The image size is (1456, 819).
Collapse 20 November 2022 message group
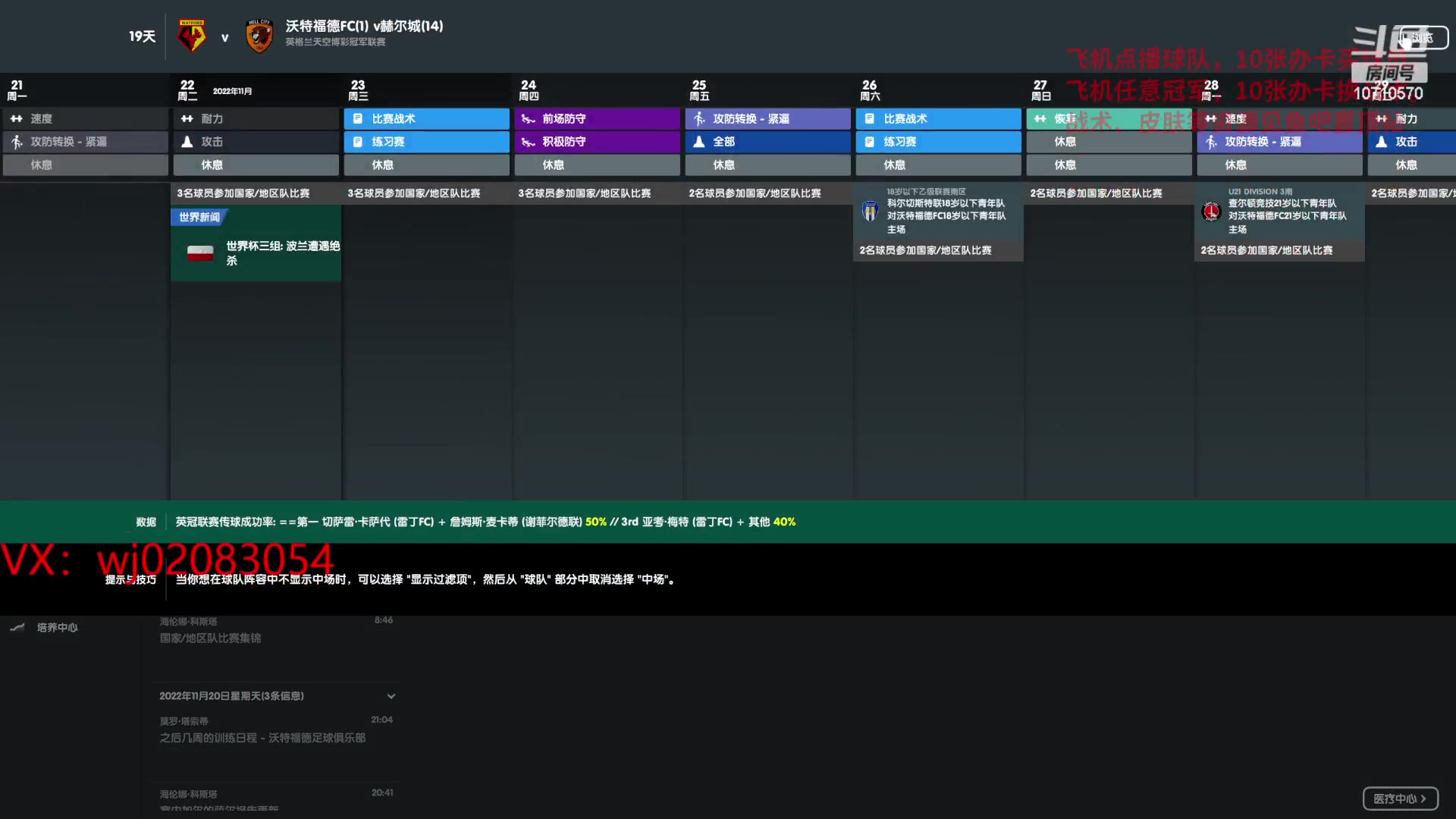point(391,696)
